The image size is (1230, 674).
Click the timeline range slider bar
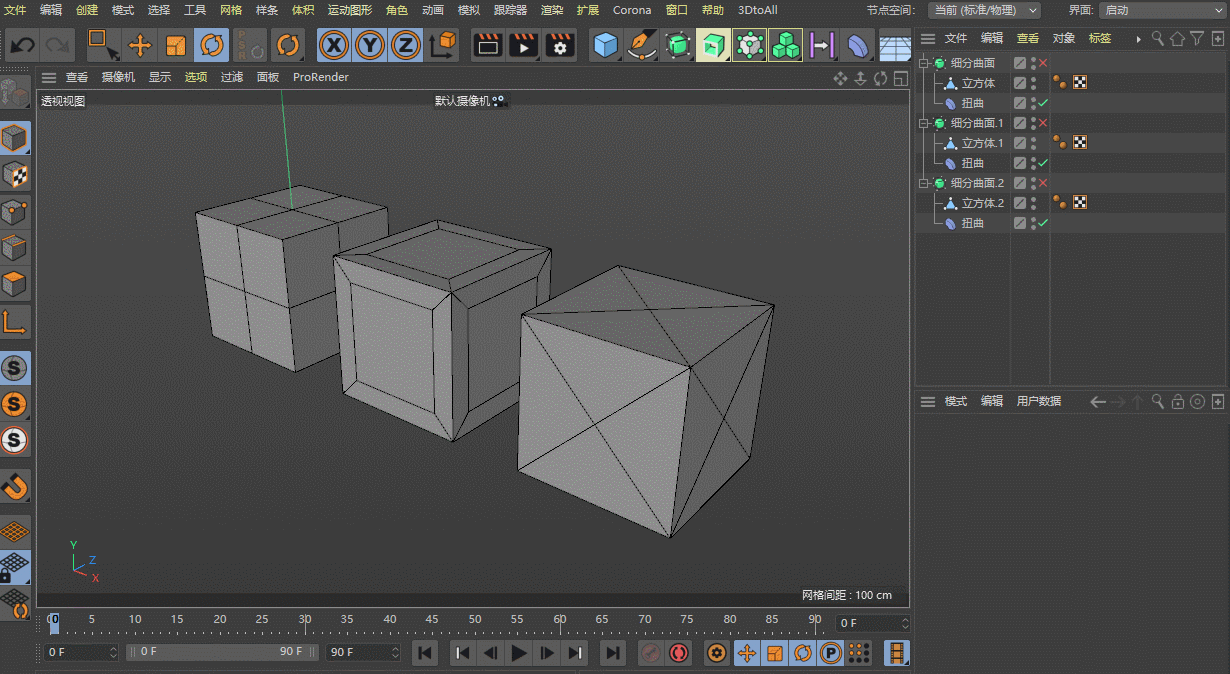point(220,652)
